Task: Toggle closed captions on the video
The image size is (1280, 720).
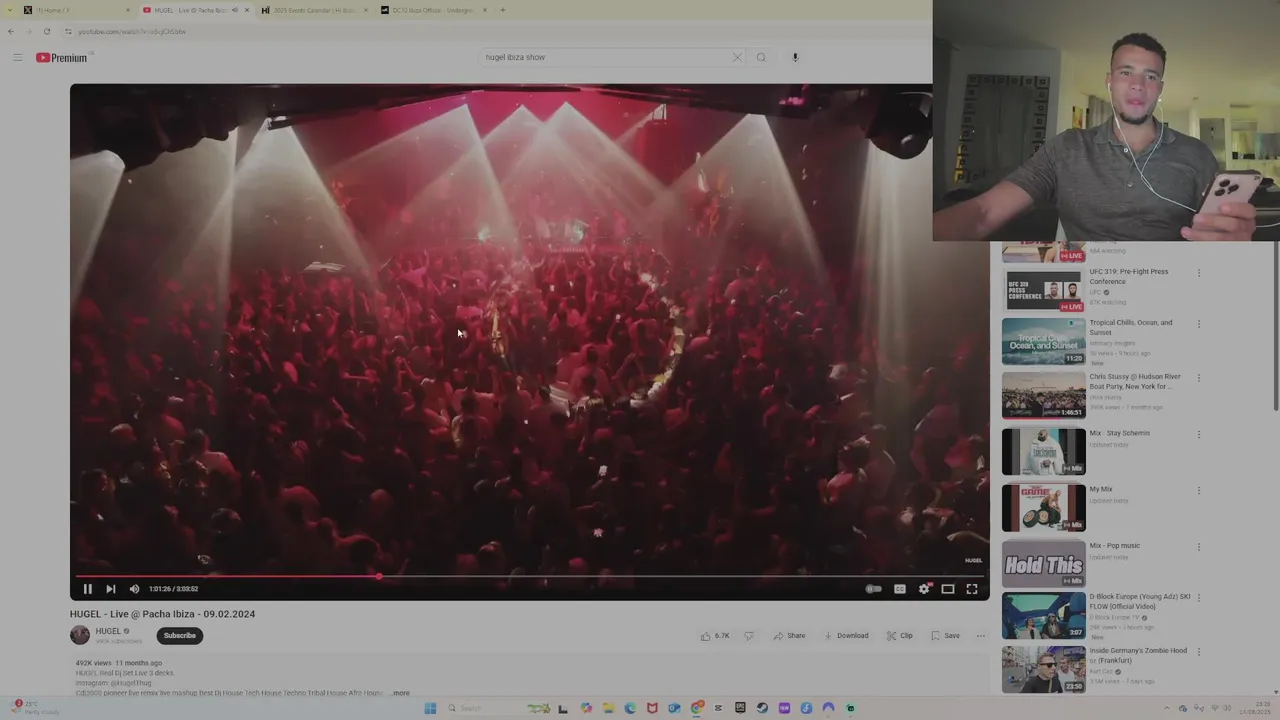Action: click(899, 589)
